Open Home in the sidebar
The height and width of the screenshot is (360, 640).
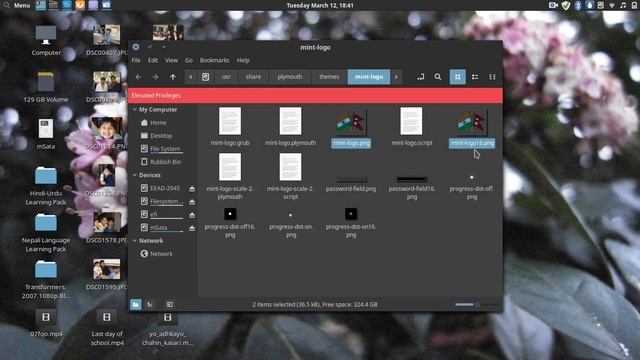pos(158,122)
